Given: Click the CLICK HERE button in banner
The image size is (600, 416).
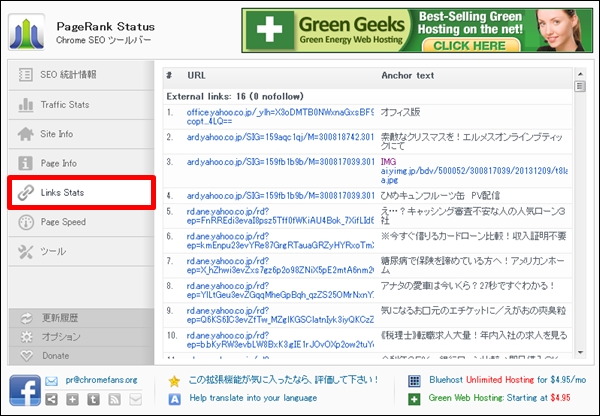Looking at the screenshot, I should 471,46.
